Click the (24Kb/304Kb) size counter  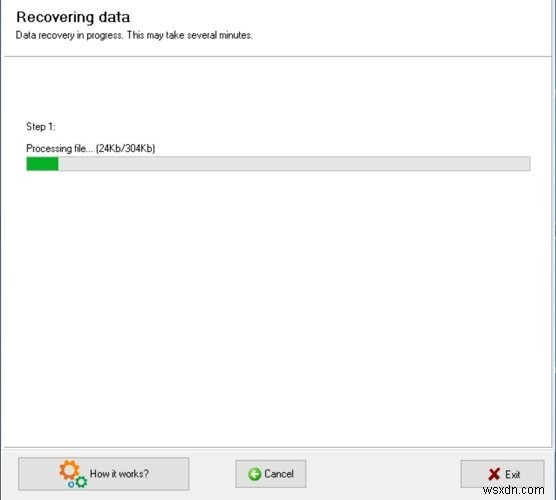pos(126,148)
